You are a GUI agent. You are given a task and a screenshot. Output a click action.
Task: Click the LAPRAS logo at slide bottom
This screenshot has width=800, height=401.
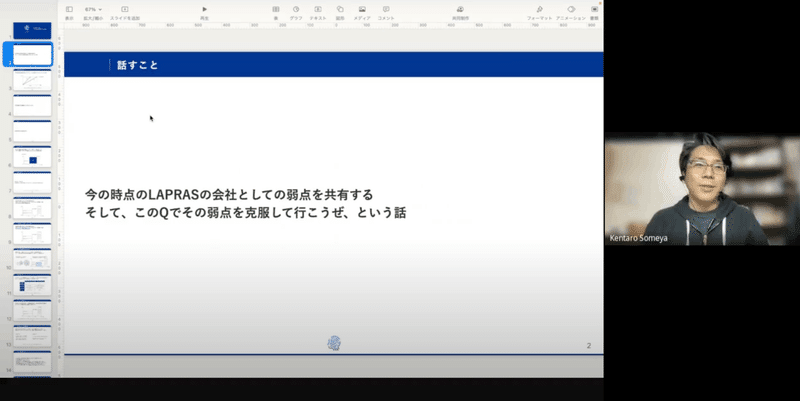click(x=334, y=343)
